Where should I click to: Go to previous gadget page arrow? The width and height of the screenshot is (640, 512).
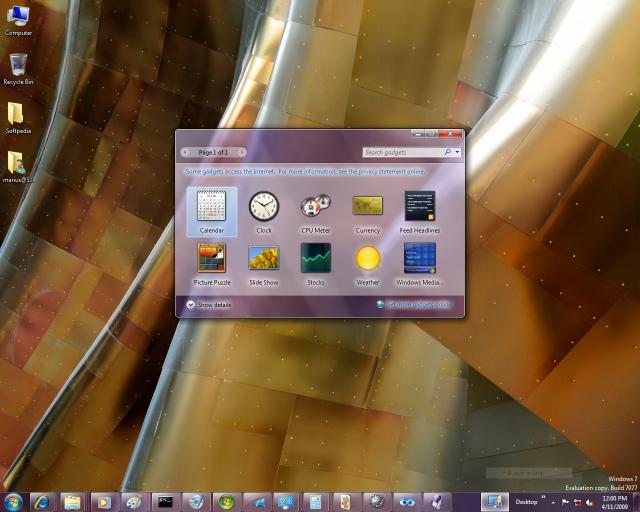pos(186,153)
